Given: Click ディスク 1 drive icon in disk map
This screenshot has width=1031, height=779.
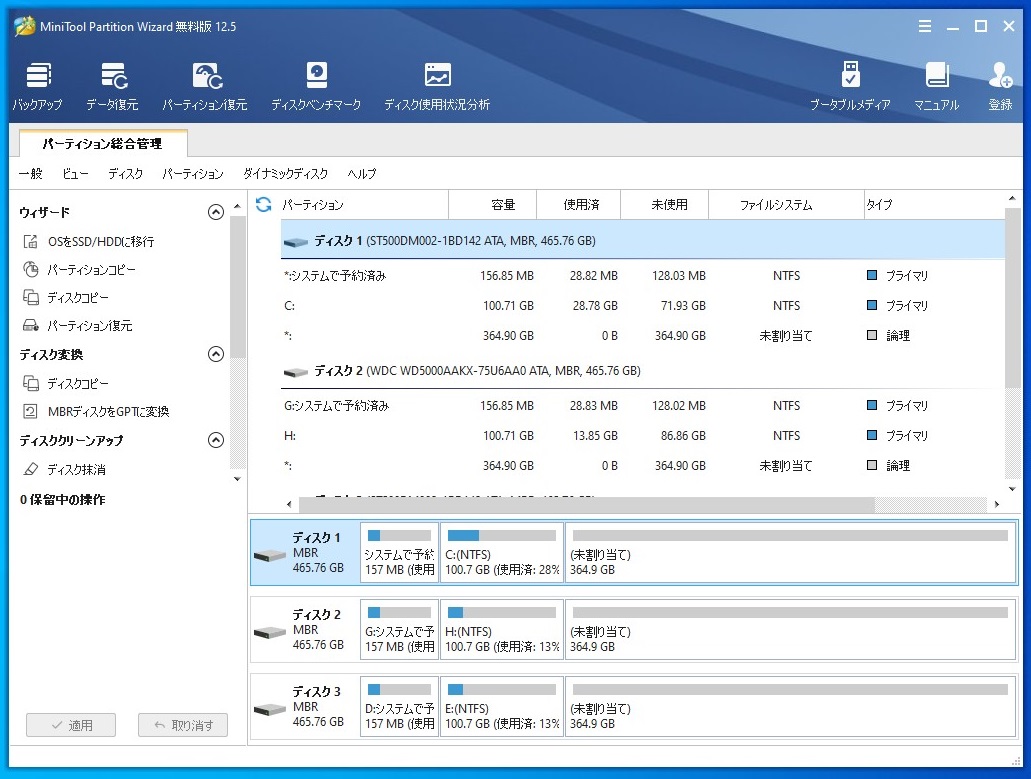Looking at the screenshot, I should pos(270,555).
